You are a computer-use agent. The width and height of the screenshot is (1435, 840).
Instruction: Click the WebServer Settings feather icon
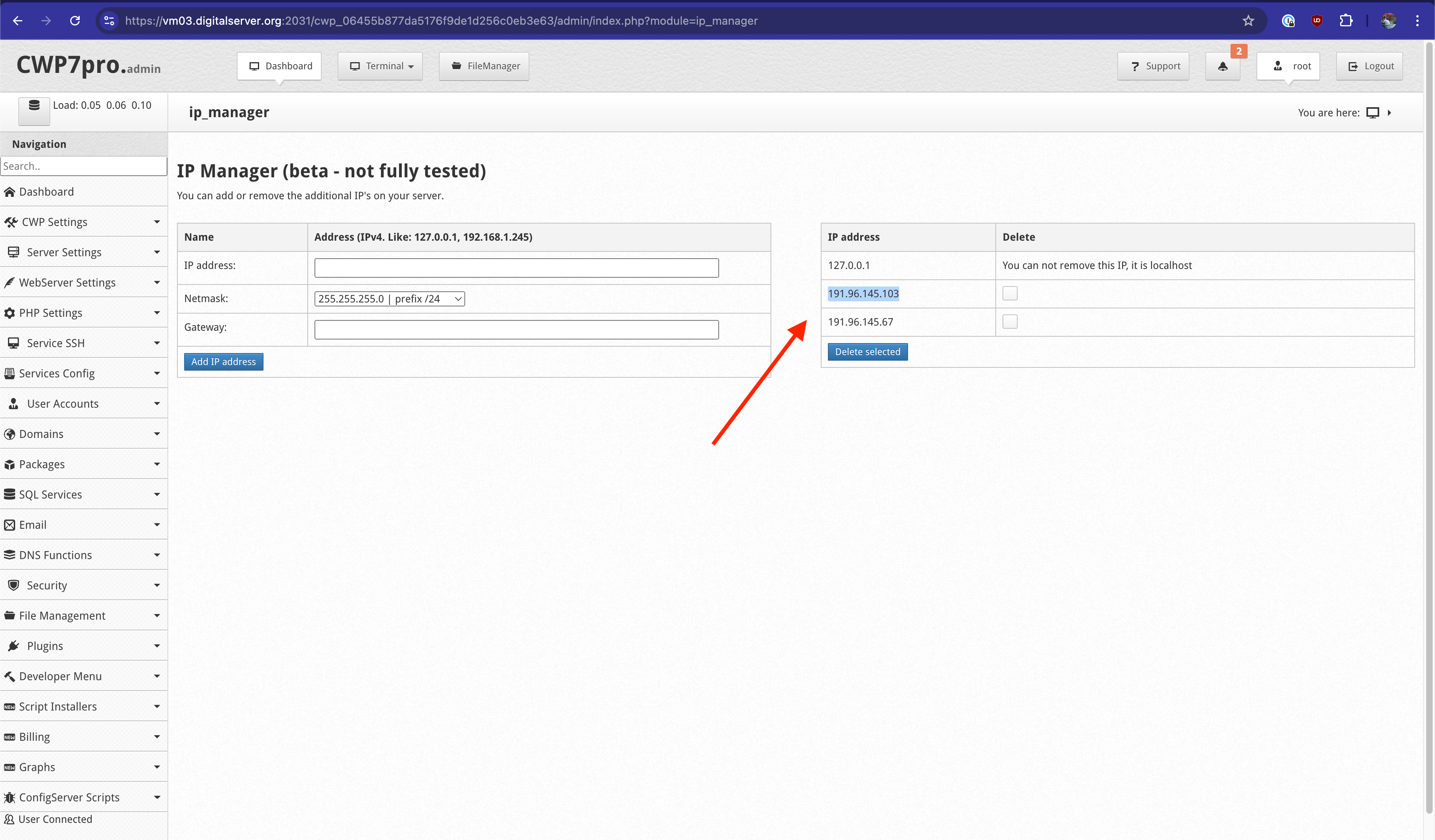coord(9,283)
